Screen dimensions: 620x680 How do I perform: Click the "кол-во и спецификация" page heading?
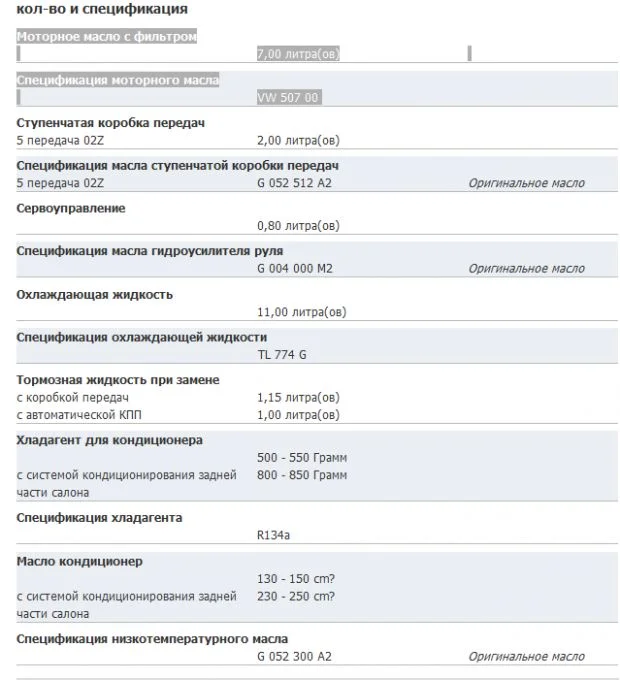click(x=101, y=9)
